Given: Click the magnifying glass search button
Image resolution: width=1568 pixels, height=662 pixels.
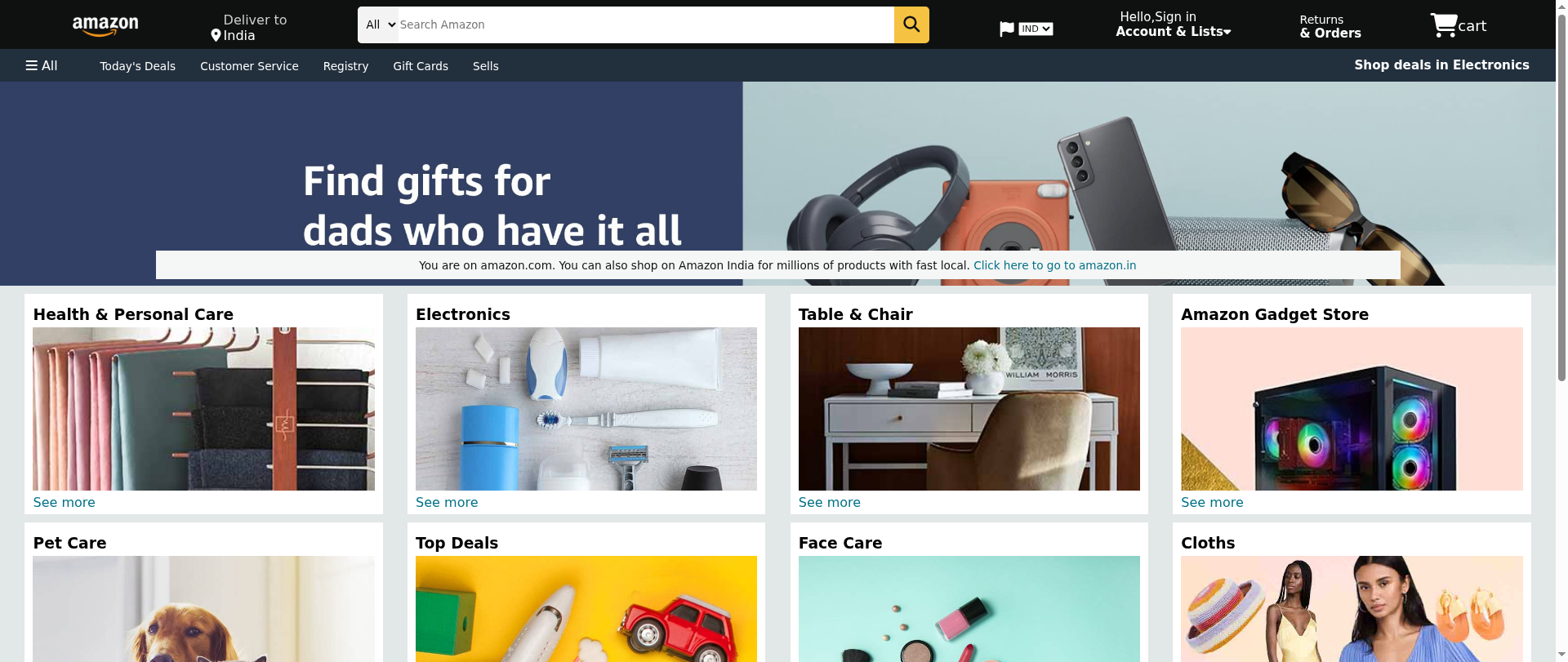Looking at the screenshot, I should pos(911,24).
